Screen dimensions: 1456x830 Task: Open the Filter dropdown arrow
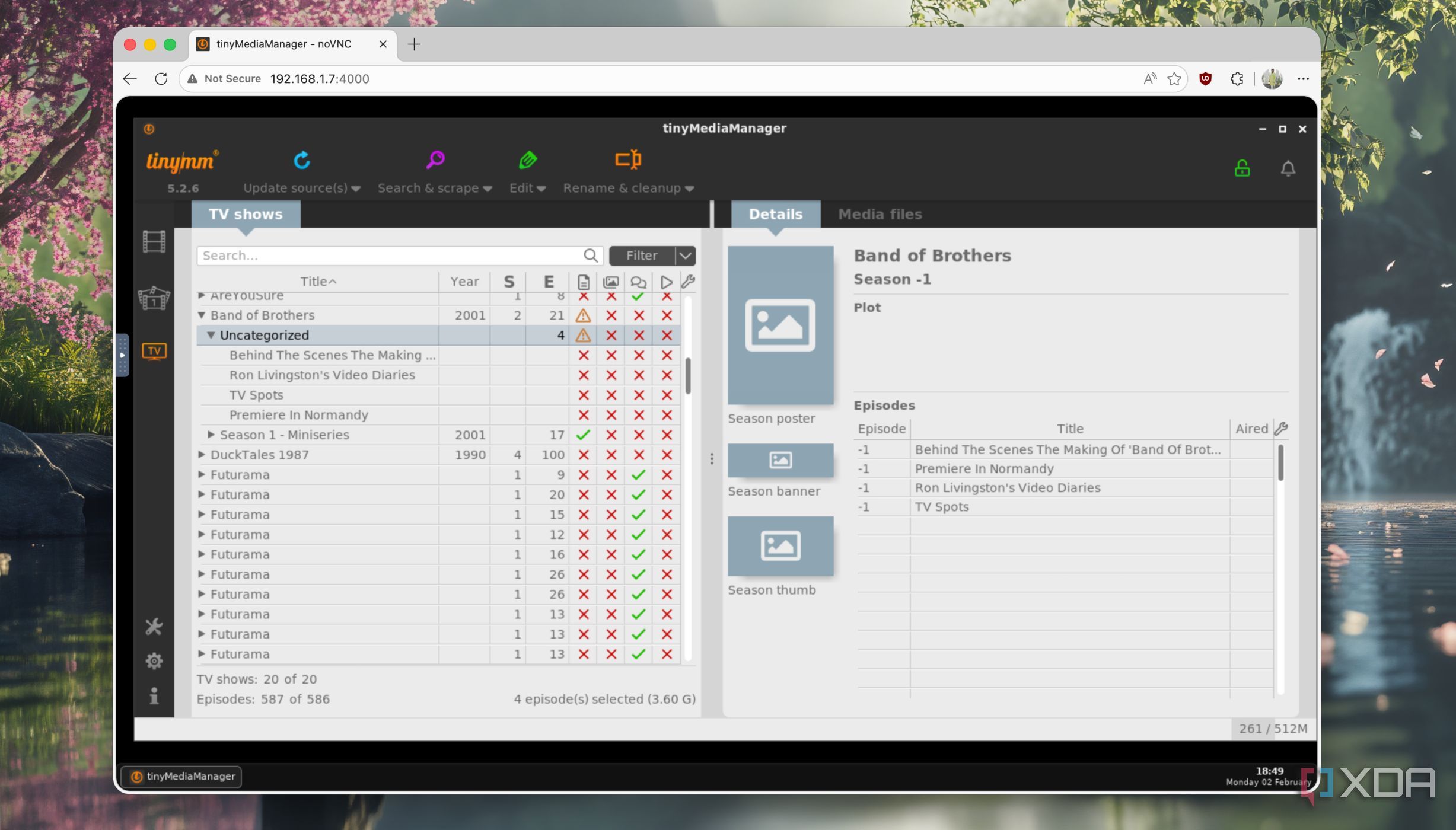point(686,256)
